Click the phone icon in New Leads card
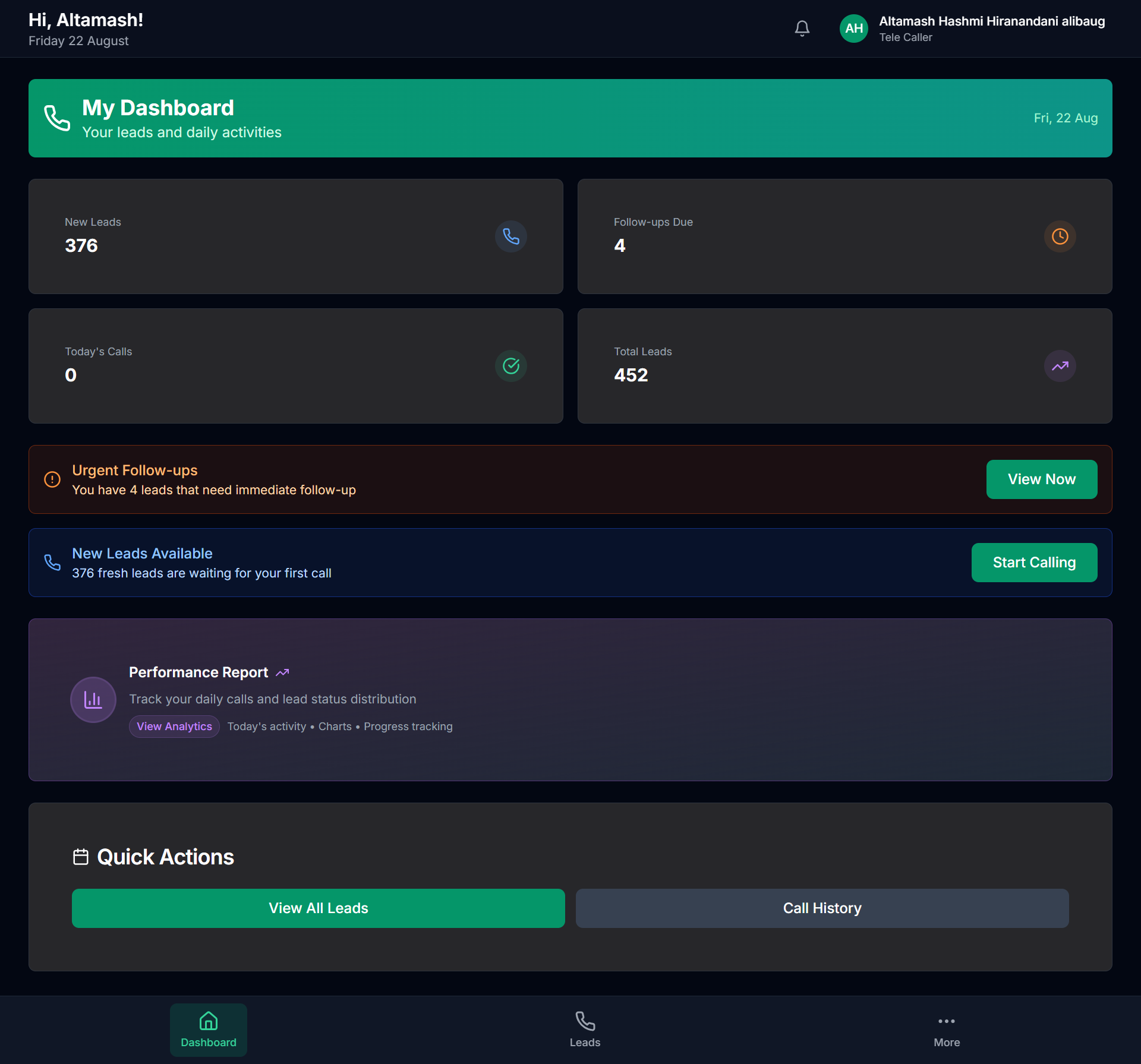This screenshot has height=1064, width=1141. 510,236
